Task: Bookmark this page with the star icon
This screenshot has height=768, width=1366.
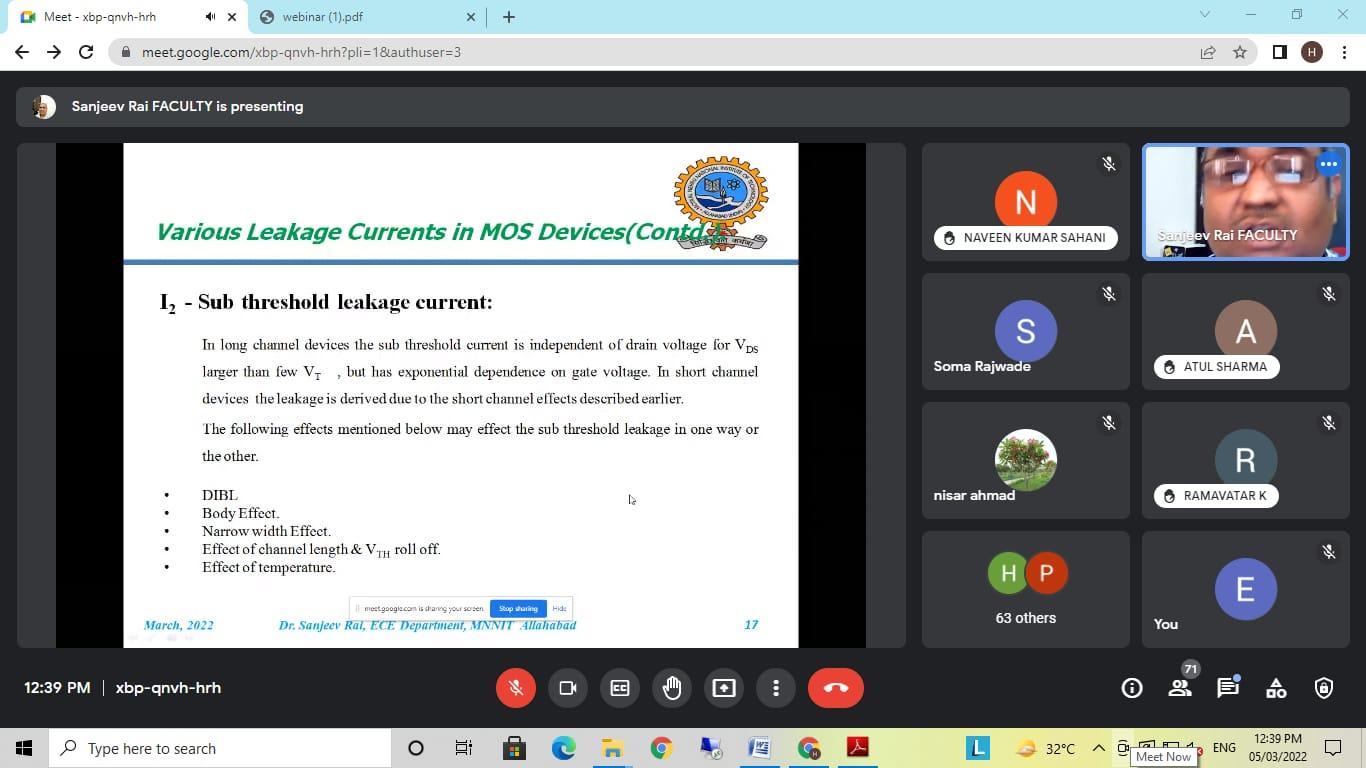Action: pos(1240,52)
